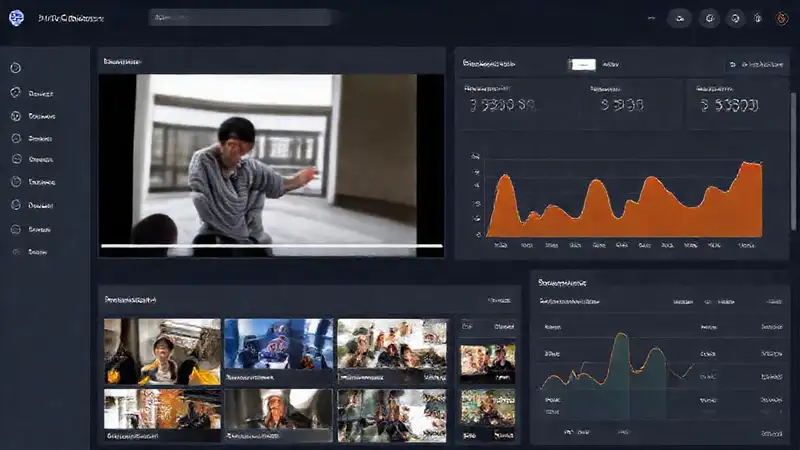
Task: Click the icon of the seventh labeled sidebar entry
Action: tap(16, 230)
